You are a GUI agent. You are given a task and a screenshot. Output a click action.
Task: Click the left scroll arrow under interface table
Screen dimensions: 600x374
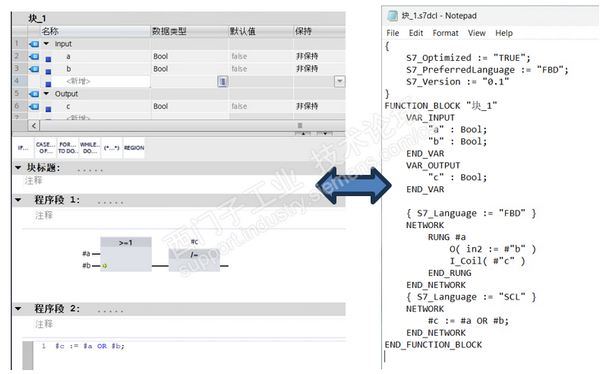pos(34,126)
